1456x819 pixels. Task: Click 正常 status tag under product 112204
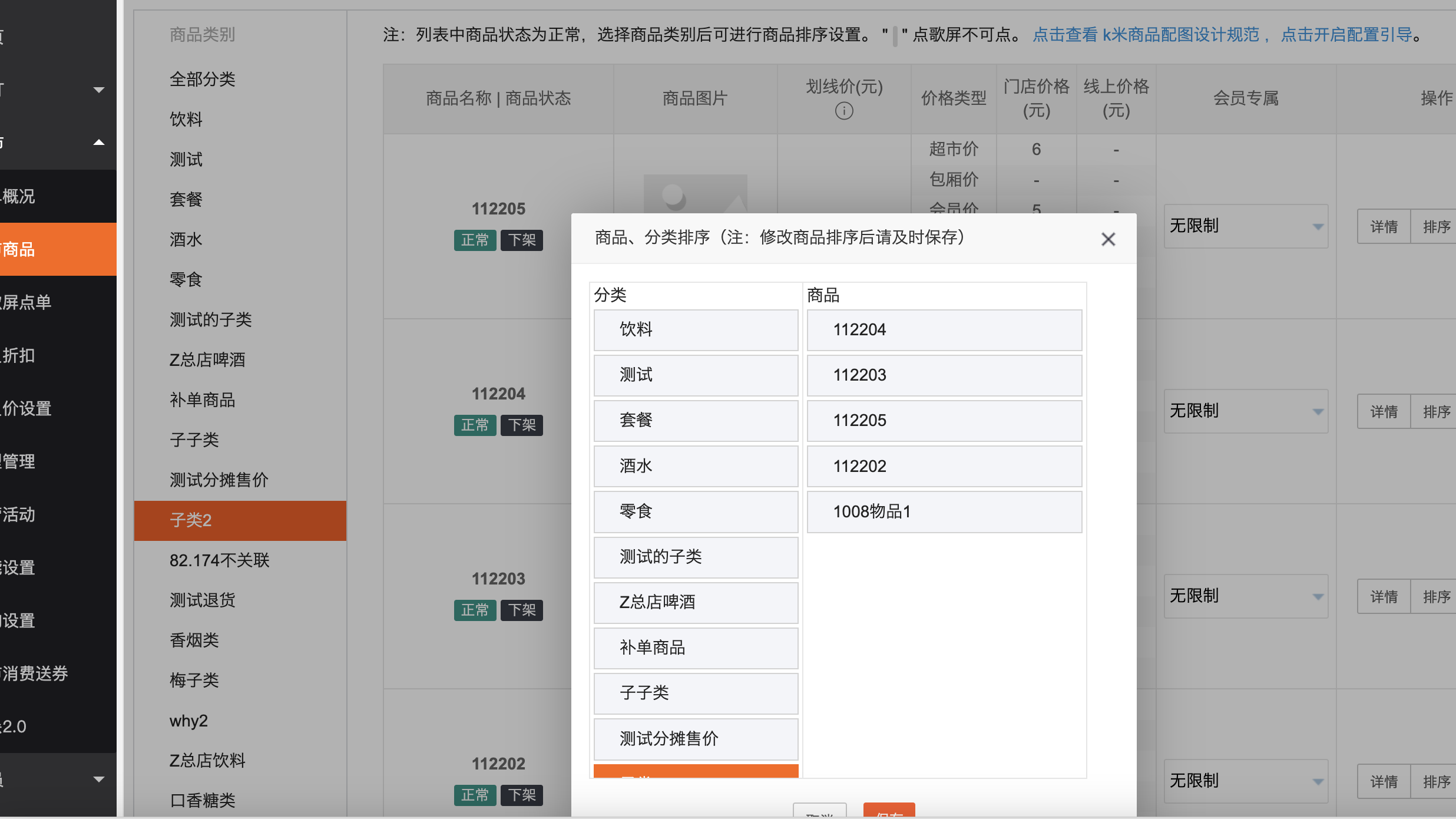[475, 425]
